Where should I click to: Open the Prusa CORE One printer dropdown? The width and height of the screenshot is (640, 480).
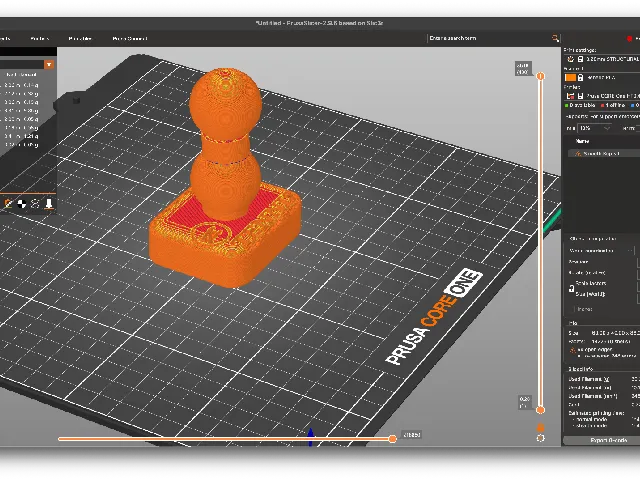(612, 96)
